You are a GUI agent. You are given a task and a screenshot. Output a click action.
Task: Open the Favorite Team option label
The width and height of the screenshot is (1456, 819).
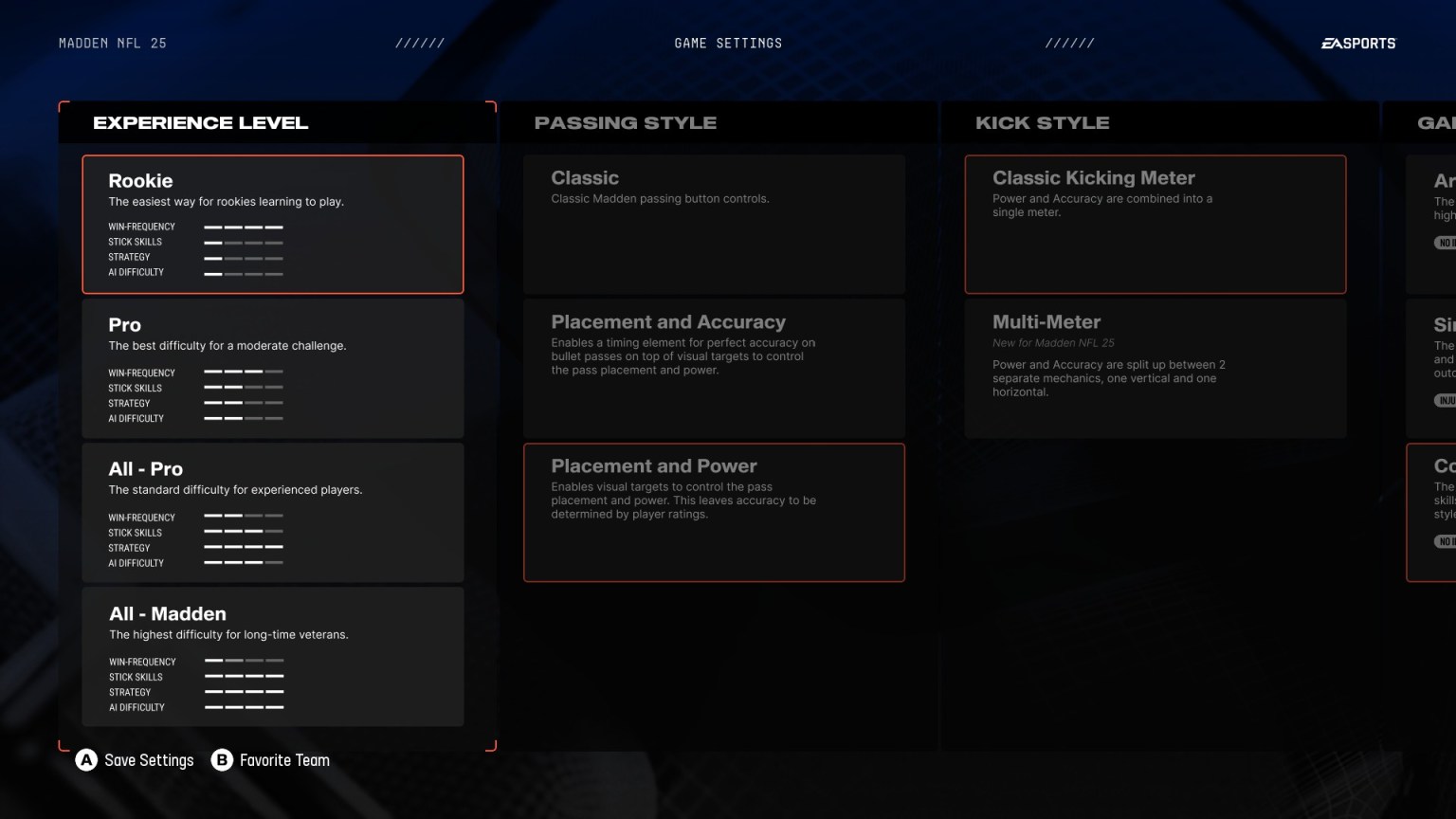[x=284, y=760]
